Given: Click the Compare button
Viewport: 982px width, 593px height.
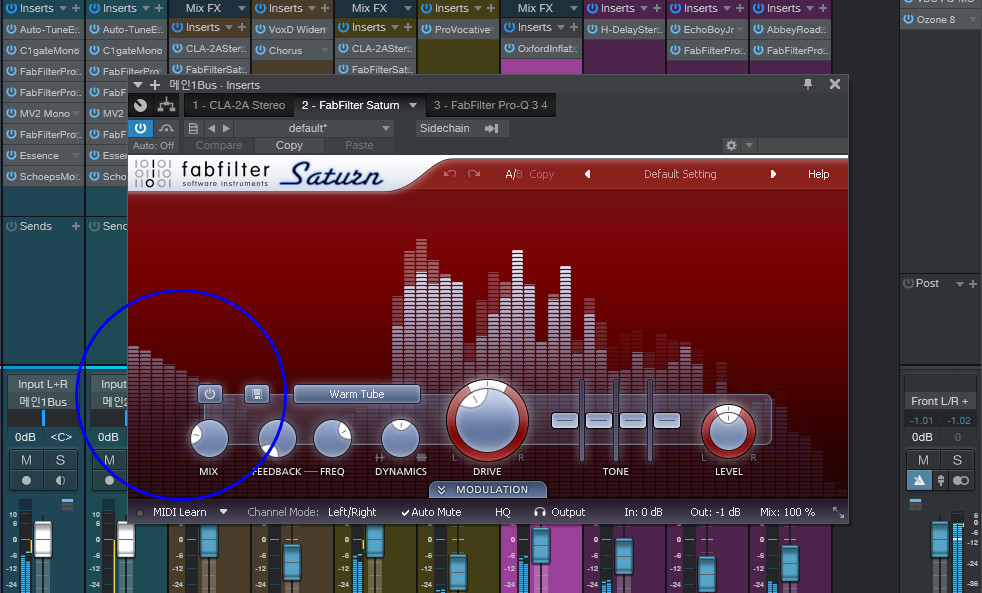Looking at the screenshot, I should [x=219, y=145].
